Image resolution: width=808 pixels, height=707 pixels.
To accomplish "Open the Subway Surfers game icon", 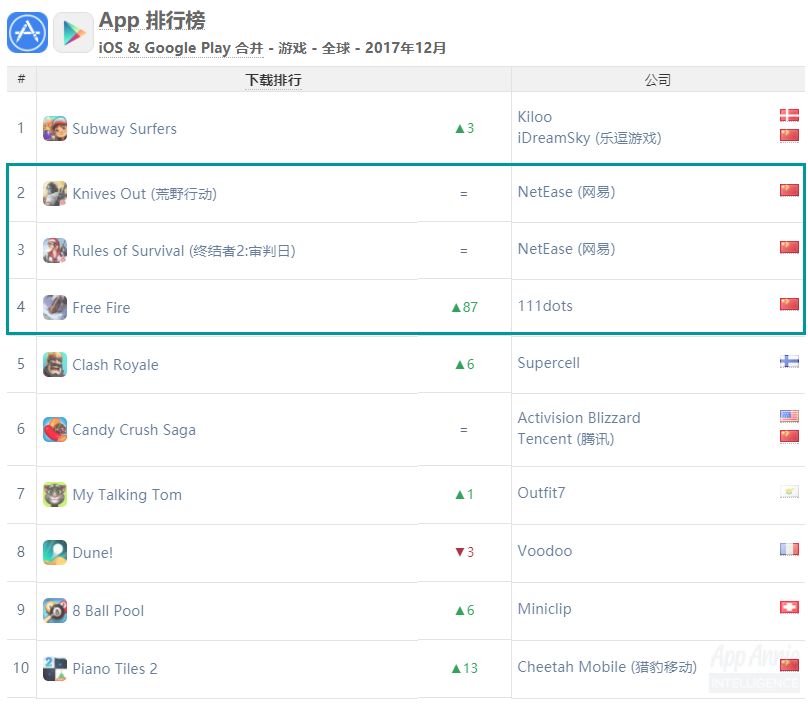I will click(x=55, y=129).
